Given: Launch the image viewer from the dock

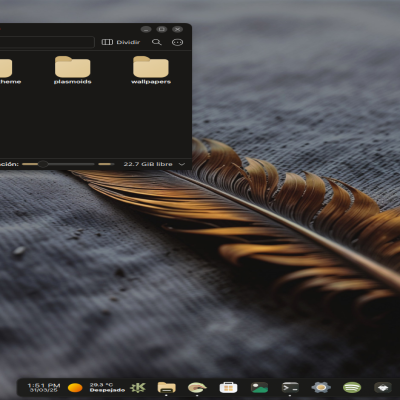Looking at the screenshot, I should pyautogui.click(x=259, y=388).
